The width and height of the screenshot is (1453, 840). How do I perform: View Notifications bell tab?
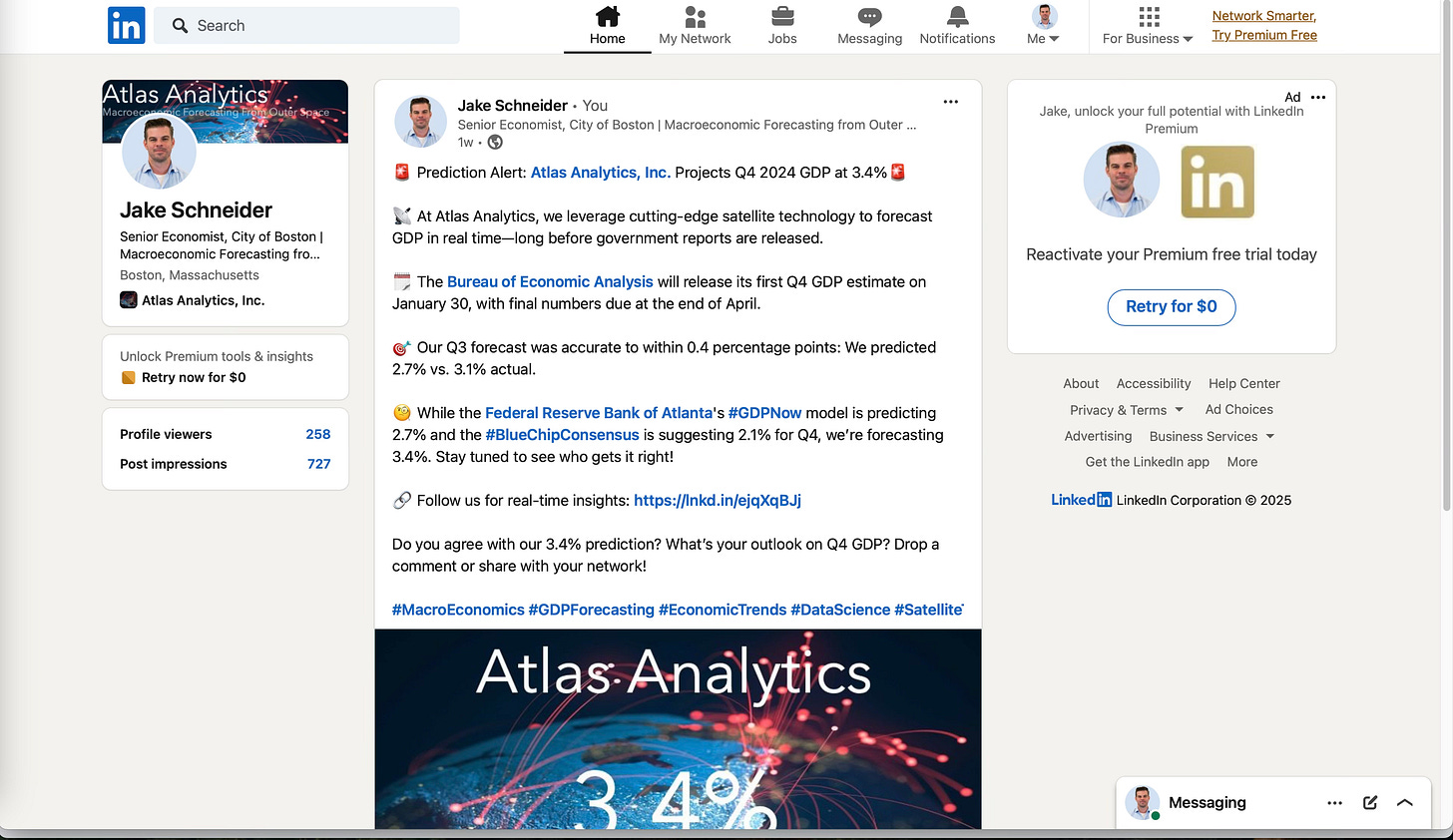pos(957,27)
